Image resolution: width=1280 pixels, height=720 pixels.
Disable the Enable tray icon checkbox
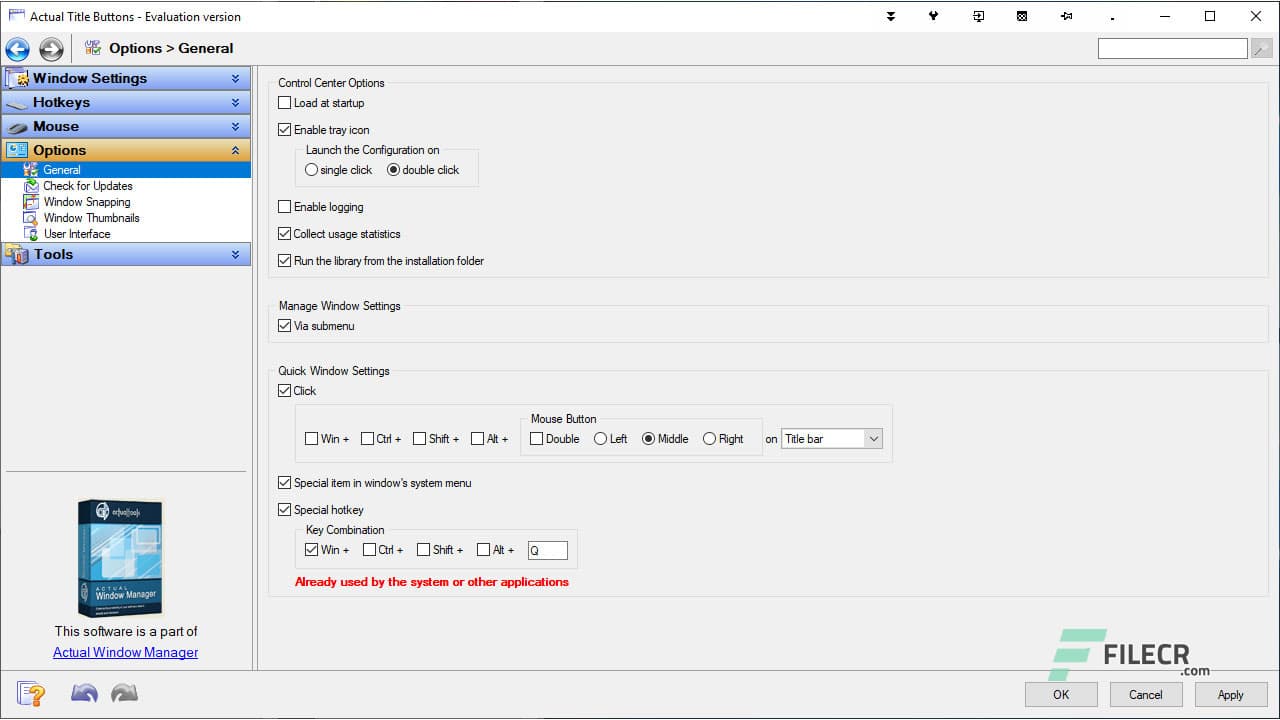pos(285,129)
